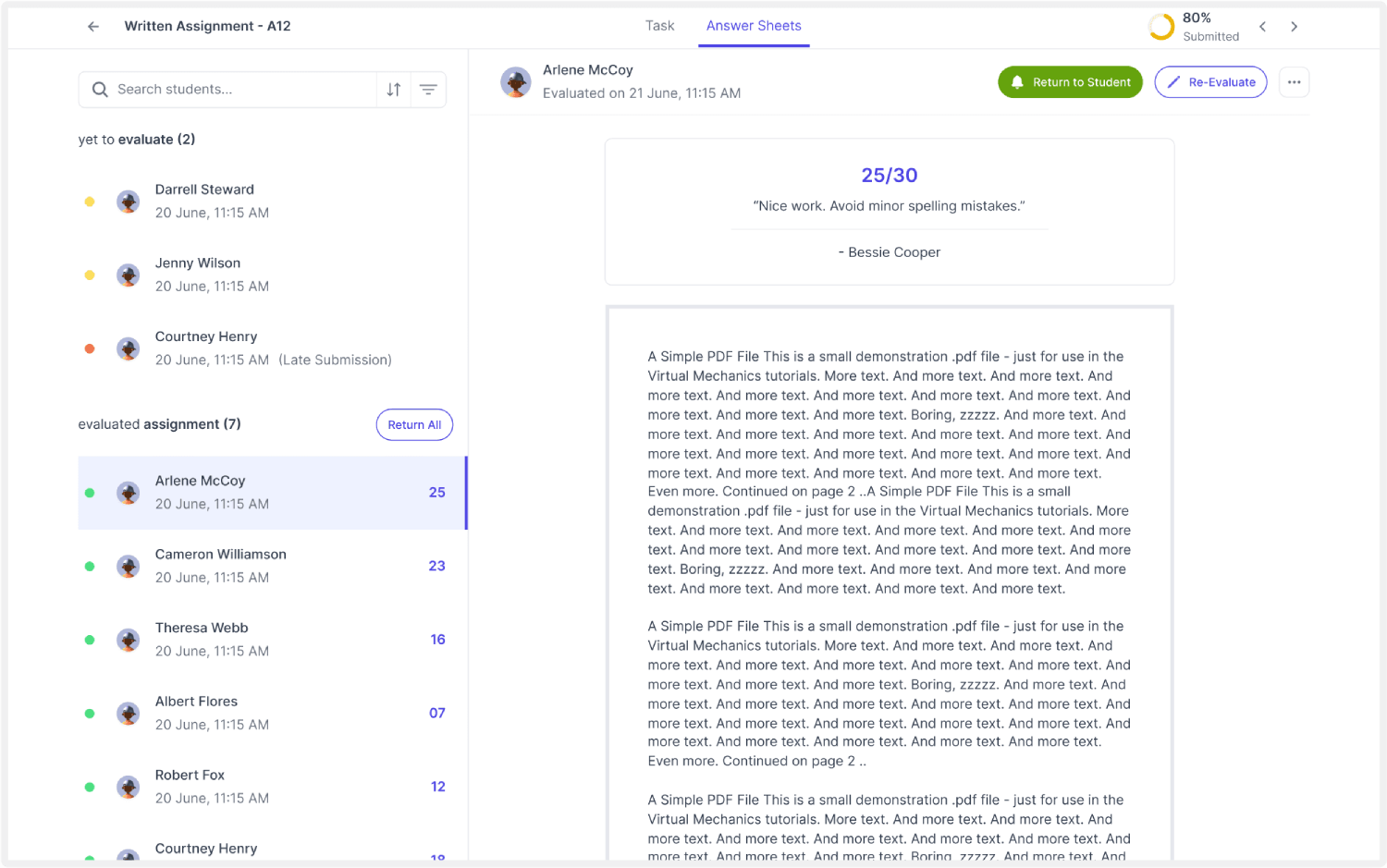The image size is (1387, 868).
Task: Open Darrell Steward's answer sheet
Action: 205,201
